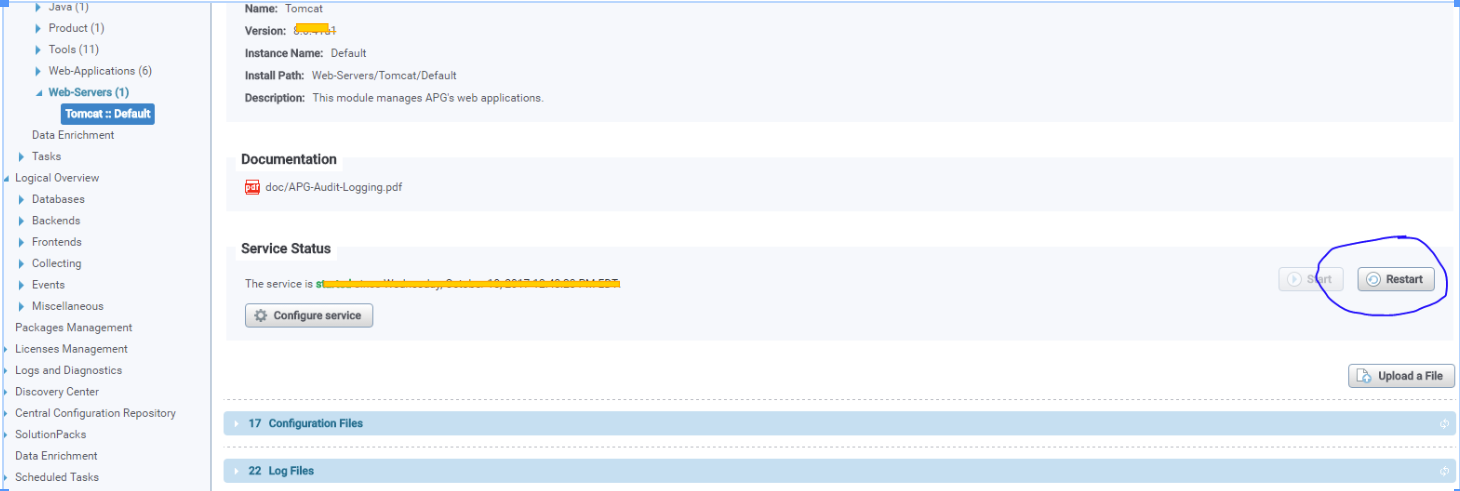Click the play icon on Start button
Screen dimensions: 1460x491
tap(1294, 279)
